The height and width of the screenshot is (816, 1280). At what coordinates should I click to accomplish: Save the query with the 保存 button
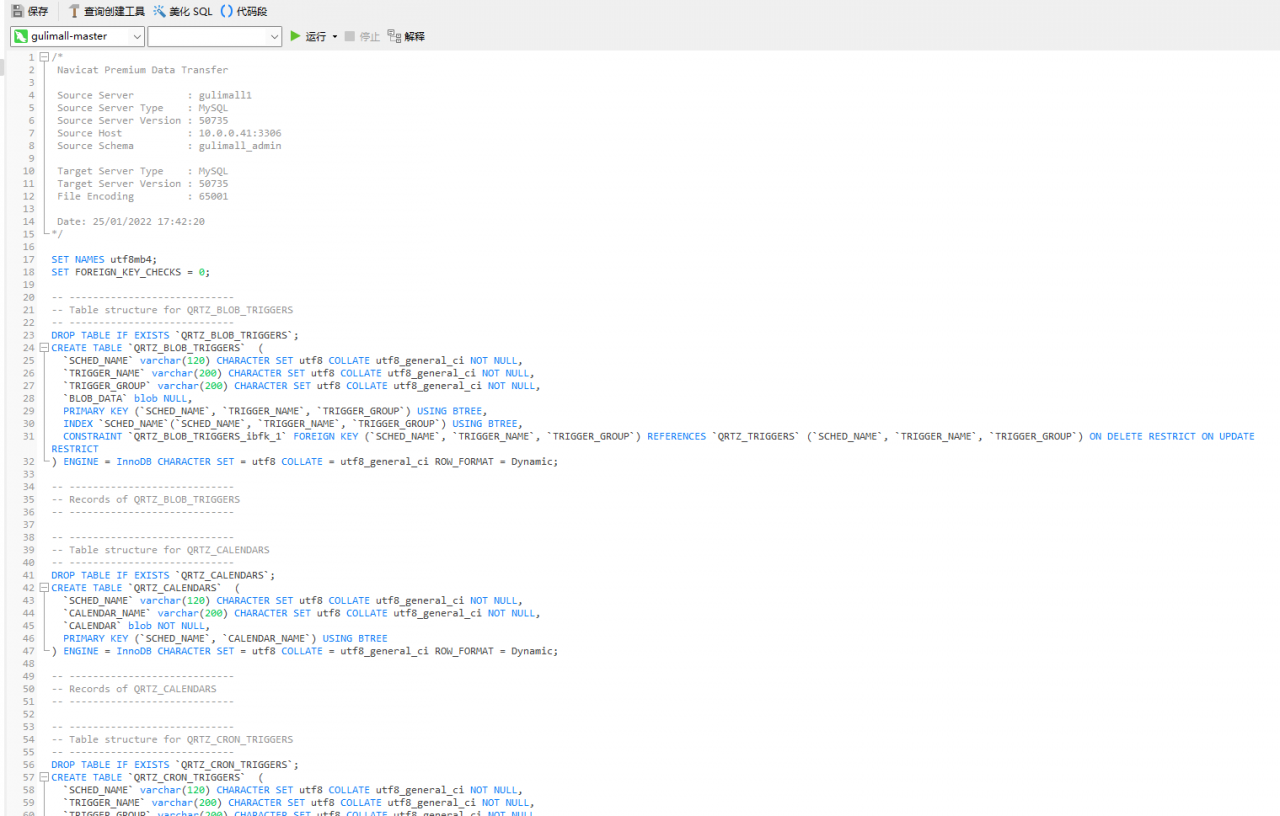[x=30, y=11]
